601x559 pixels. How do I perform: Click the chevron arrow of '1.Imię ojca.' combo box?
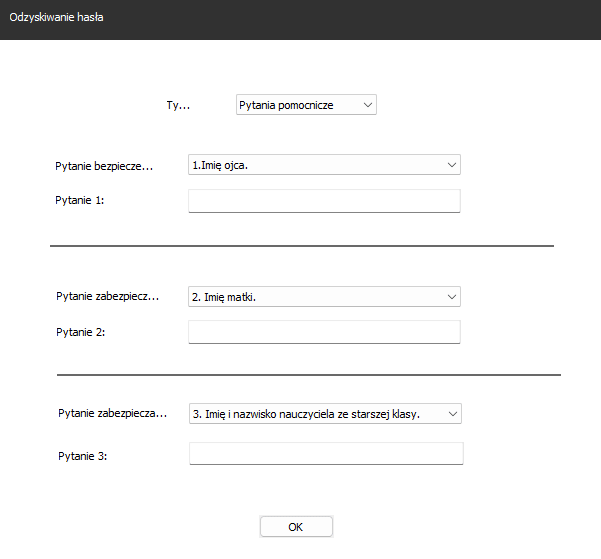pos(452,165)
